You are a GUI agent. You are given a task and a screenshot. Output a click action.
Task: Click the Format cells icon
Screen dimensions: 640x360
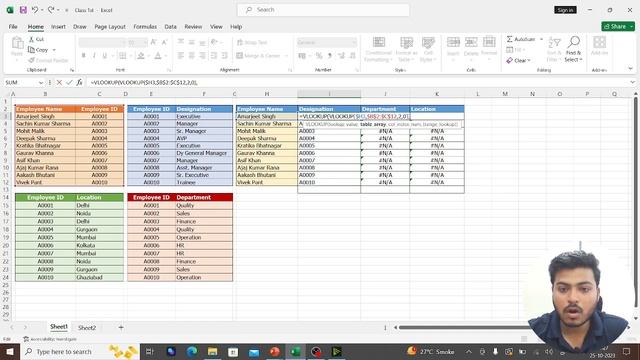[489, 42]
